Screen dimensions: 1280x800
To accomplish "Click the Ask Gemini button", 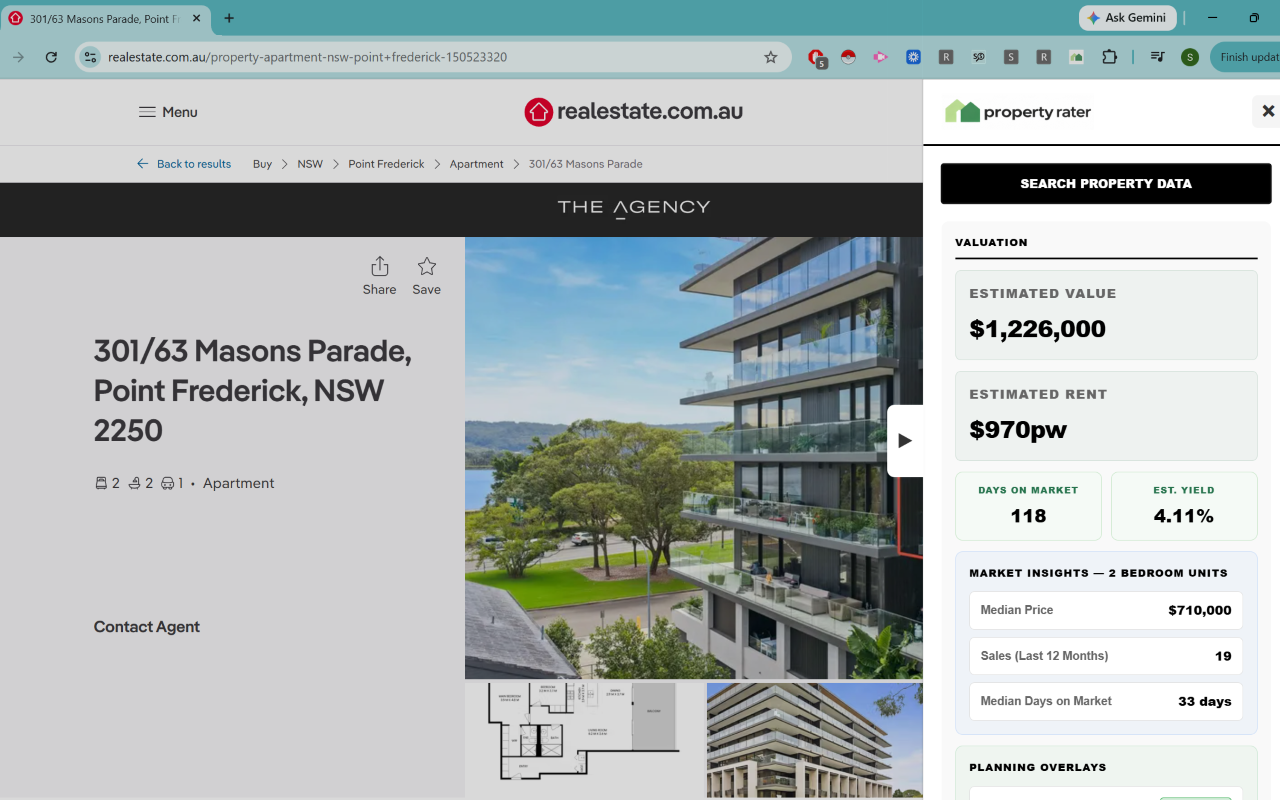I will point(1127,18).
